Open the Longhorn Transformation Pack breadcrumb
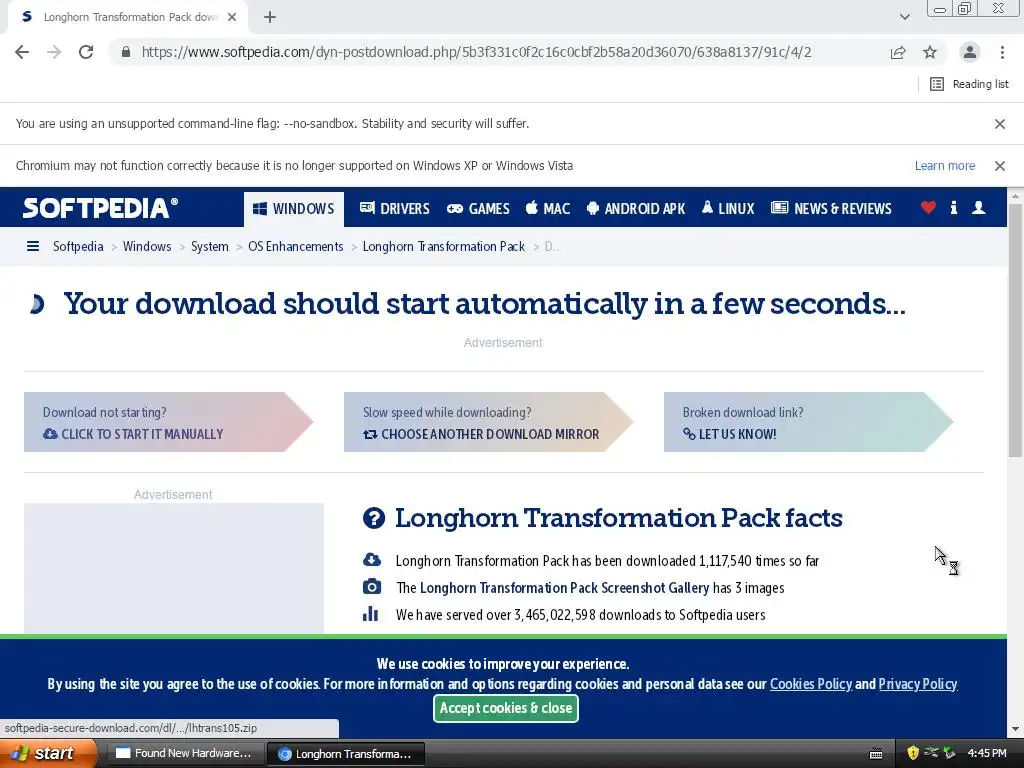Screen dimensions: 1024x768 tap(443, 246)
